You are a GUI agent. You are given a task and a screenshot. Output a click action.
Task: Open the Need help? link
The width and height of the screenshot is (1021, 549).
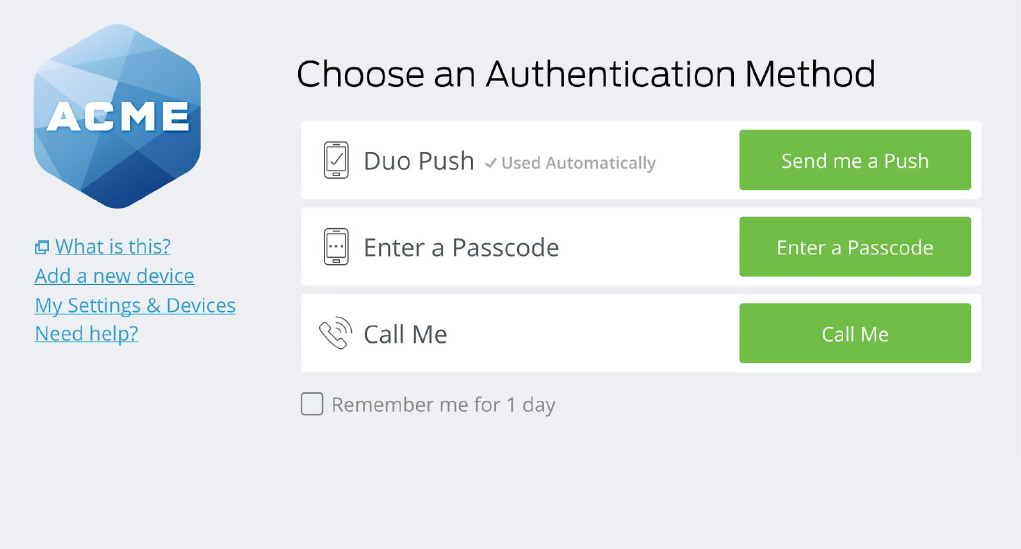(x=86, y=334)
